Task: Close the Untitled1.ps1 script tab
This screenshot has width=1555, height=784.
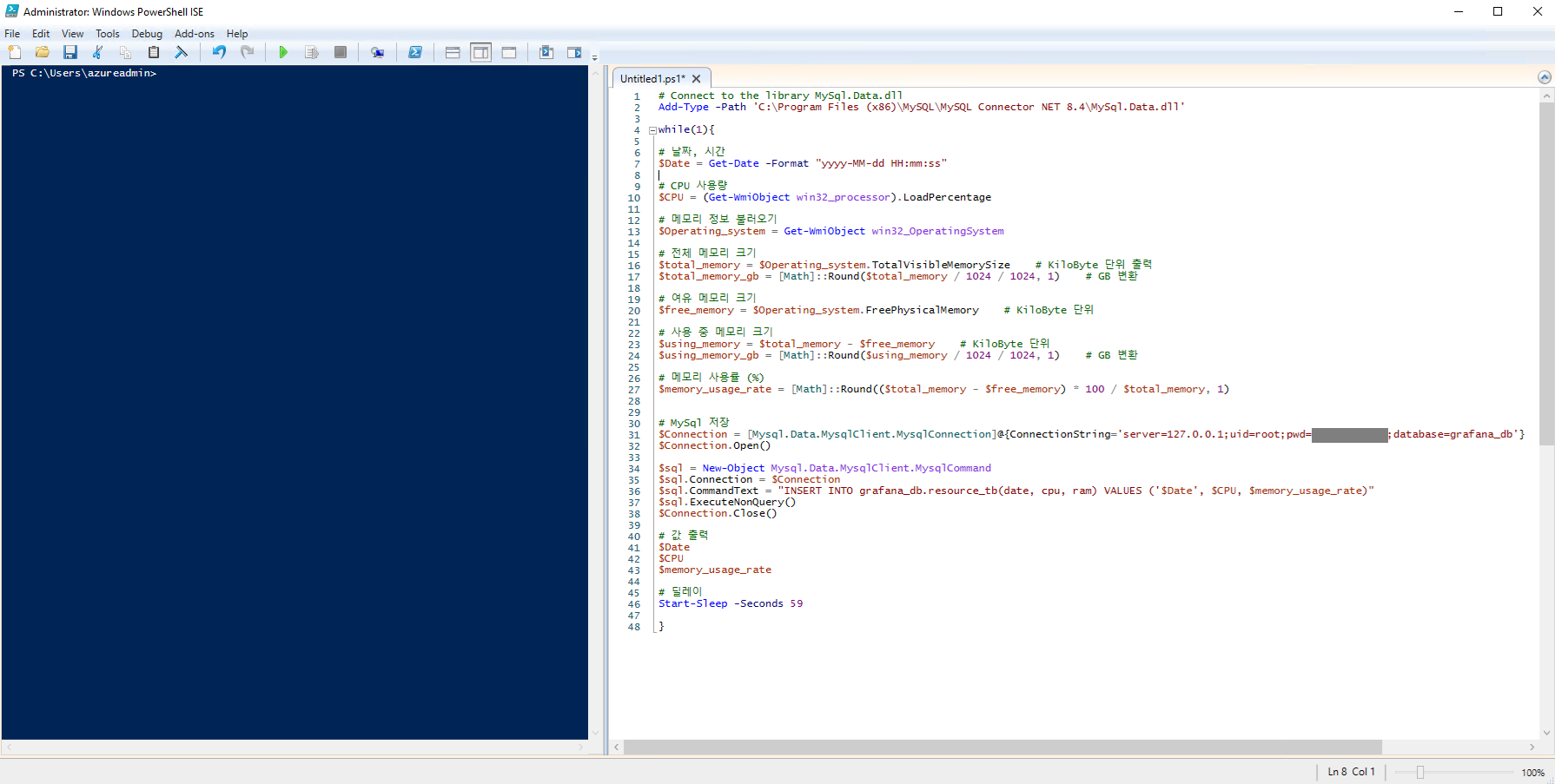Action: [696, 79]
